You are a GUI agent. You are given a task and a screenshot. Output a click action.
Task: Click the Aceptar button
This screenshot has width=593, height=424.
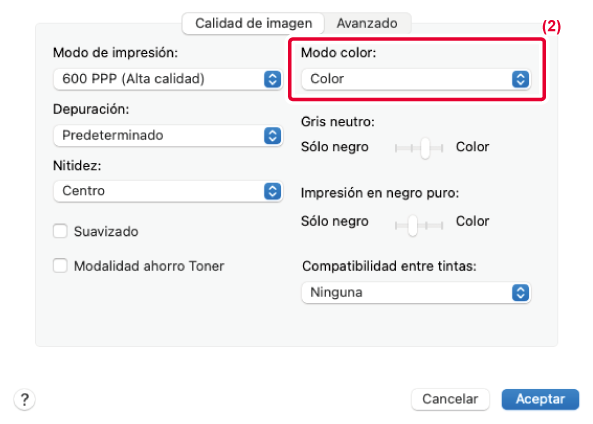(x=540, y=399)
